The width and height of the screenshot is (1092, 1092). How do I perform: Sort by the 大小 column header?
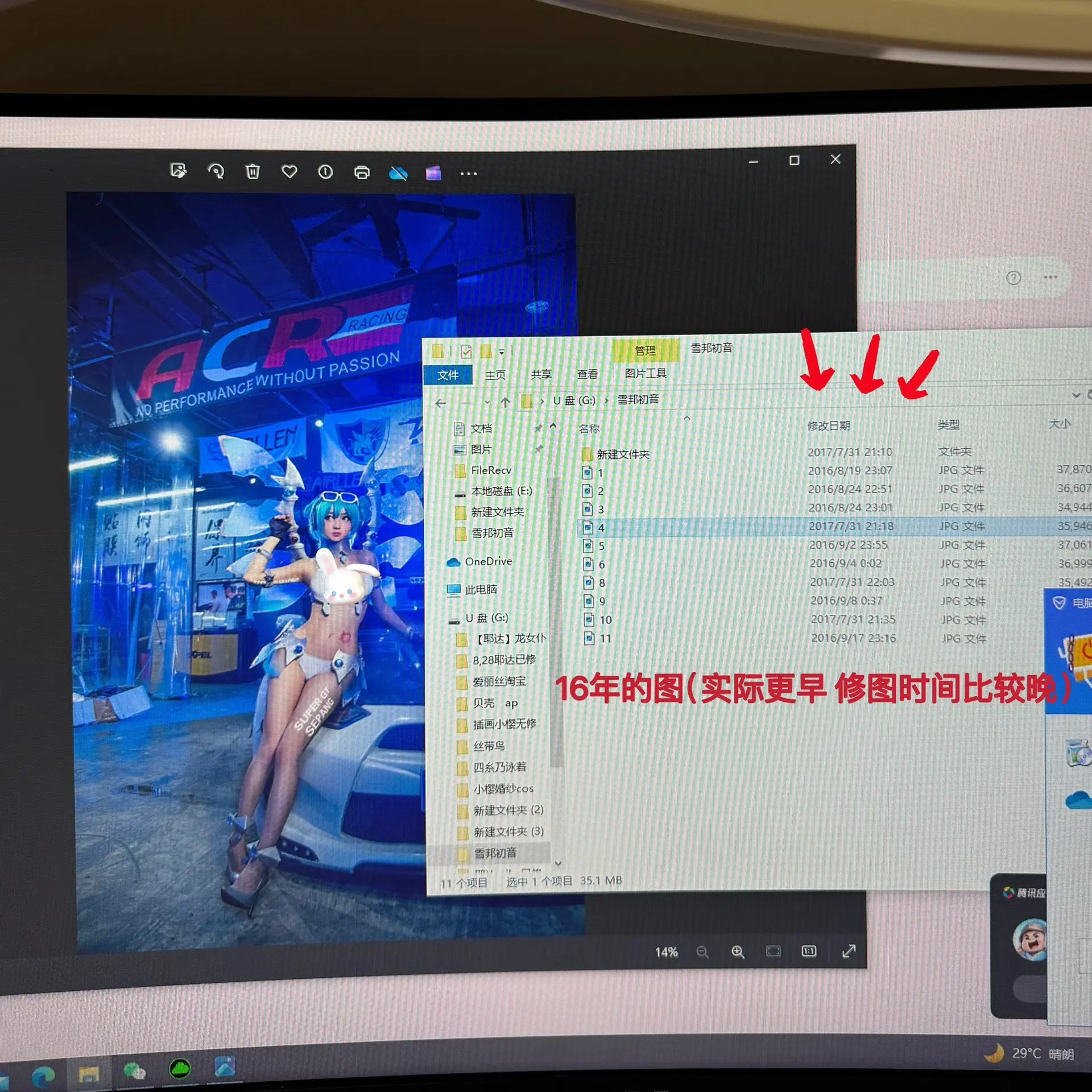1059,424
